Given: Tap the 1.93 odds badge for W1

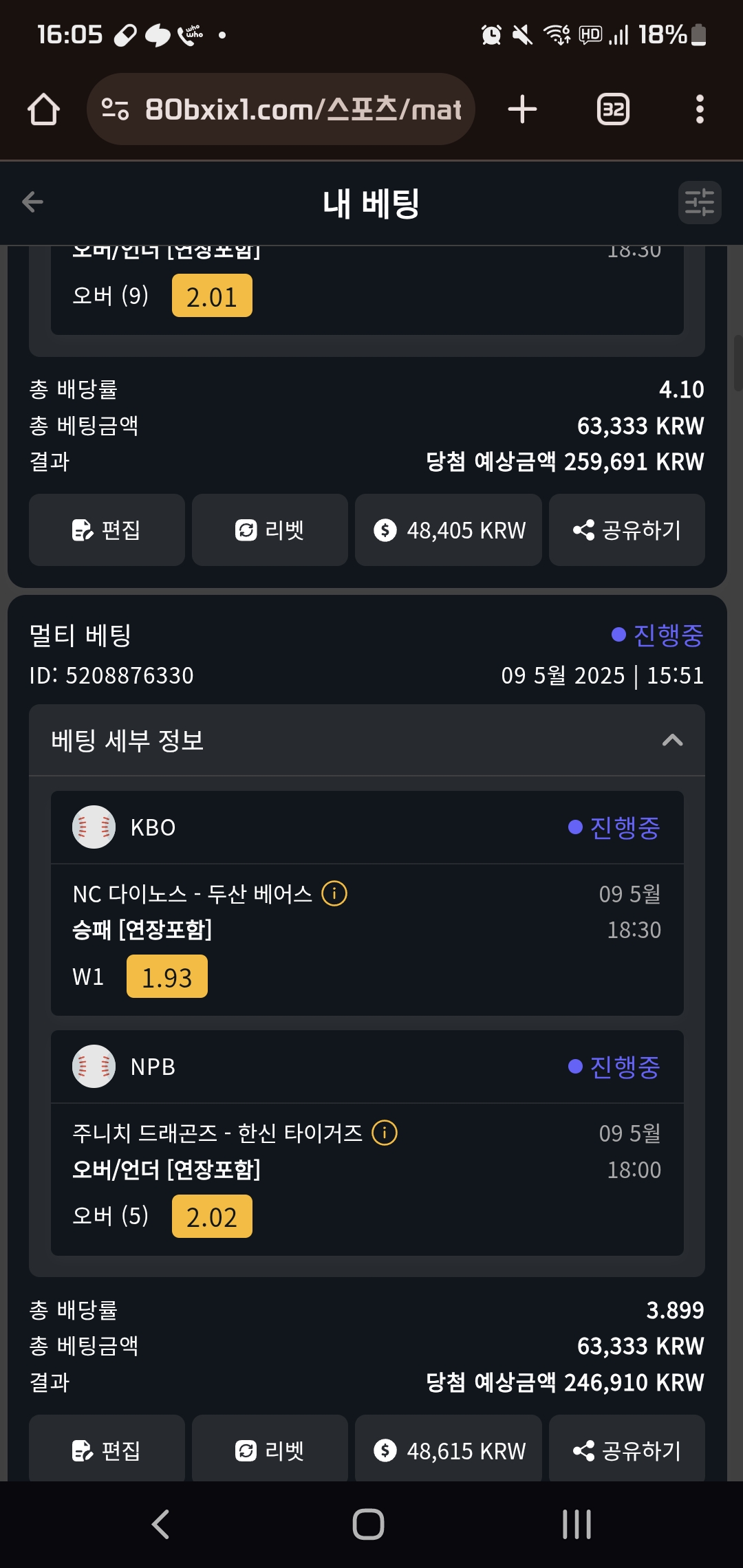Looking at the screenshot, I should click(167, 977).
